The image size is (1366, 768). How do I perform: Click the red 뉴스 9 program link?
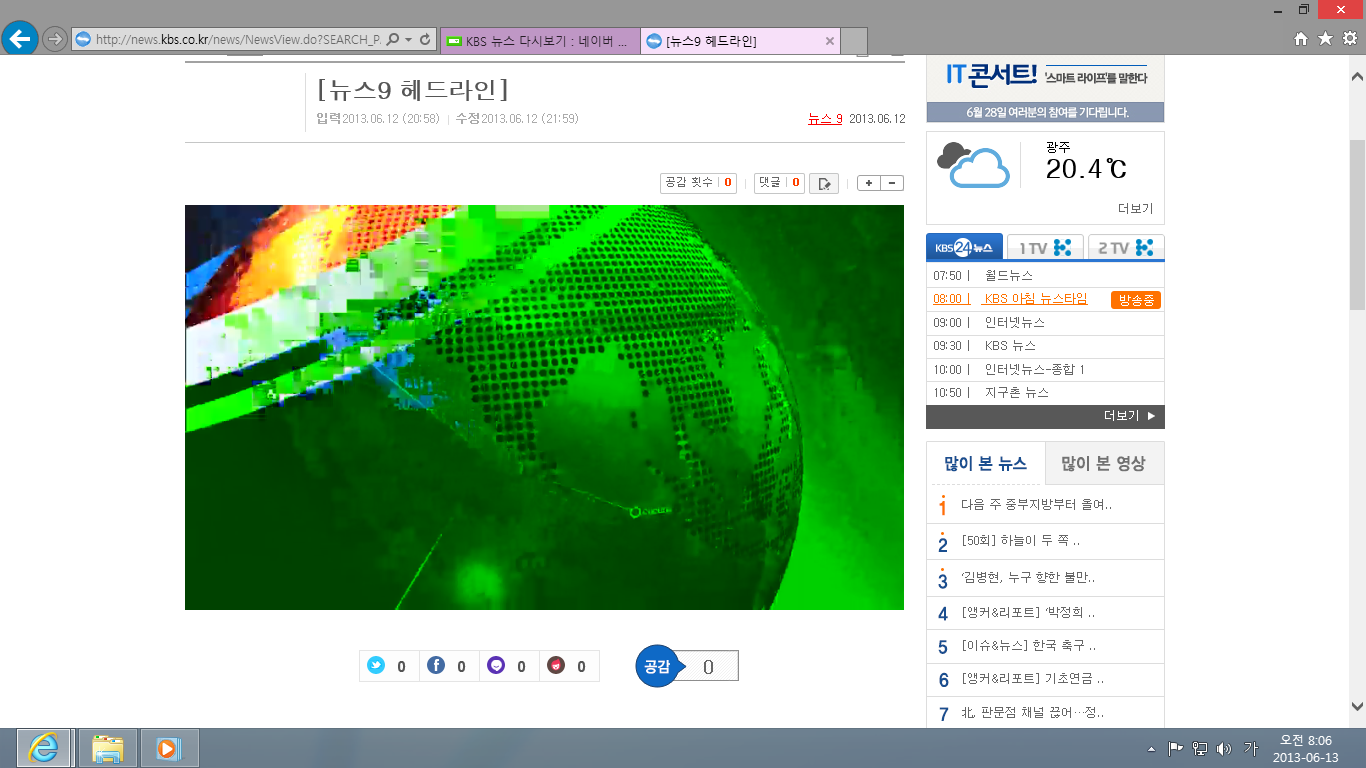point(825,118)
